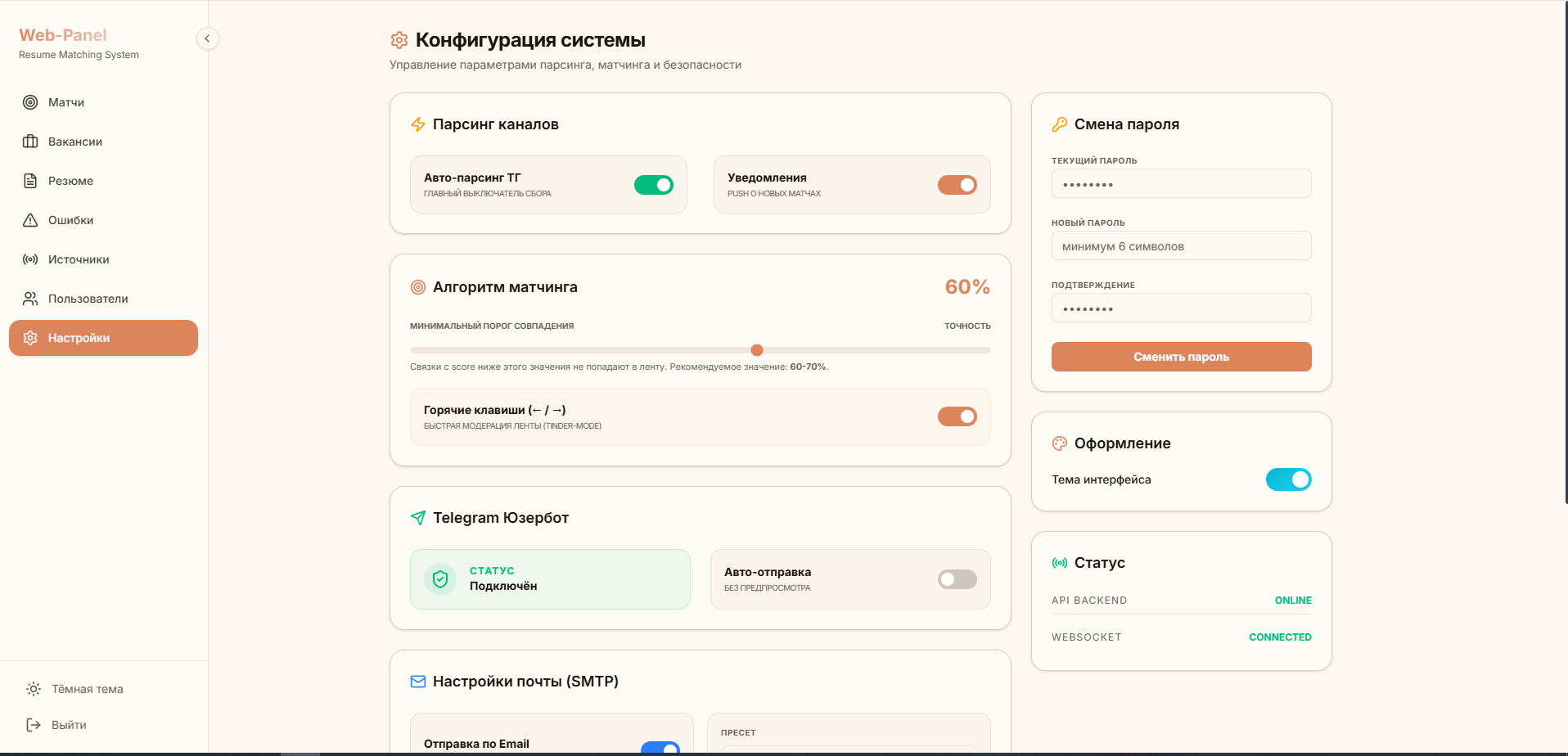
Task: Click the Web-Panel logo title
Action: click(63, 35)
